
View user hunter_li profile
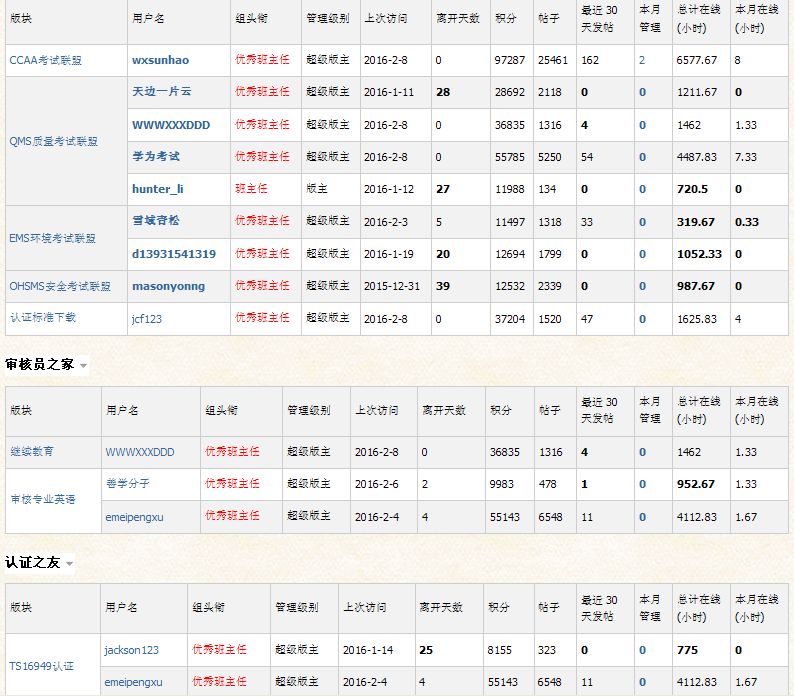click(x=158, y=189)
